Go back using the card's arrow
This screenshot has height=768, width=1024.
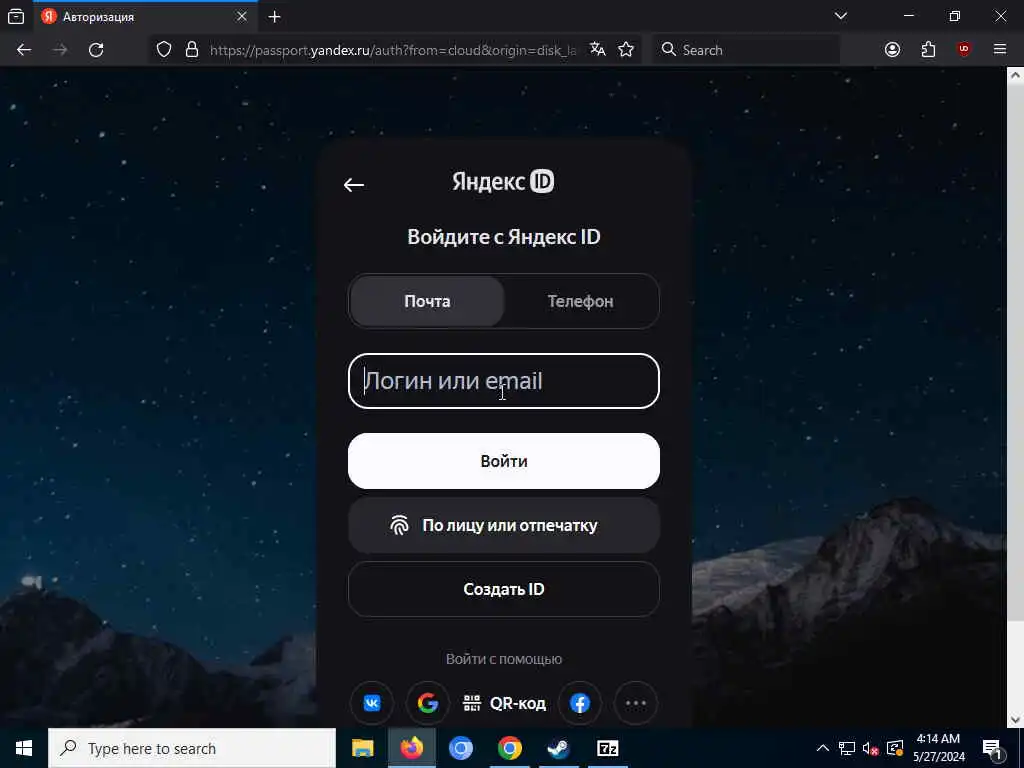click(353, 185)
